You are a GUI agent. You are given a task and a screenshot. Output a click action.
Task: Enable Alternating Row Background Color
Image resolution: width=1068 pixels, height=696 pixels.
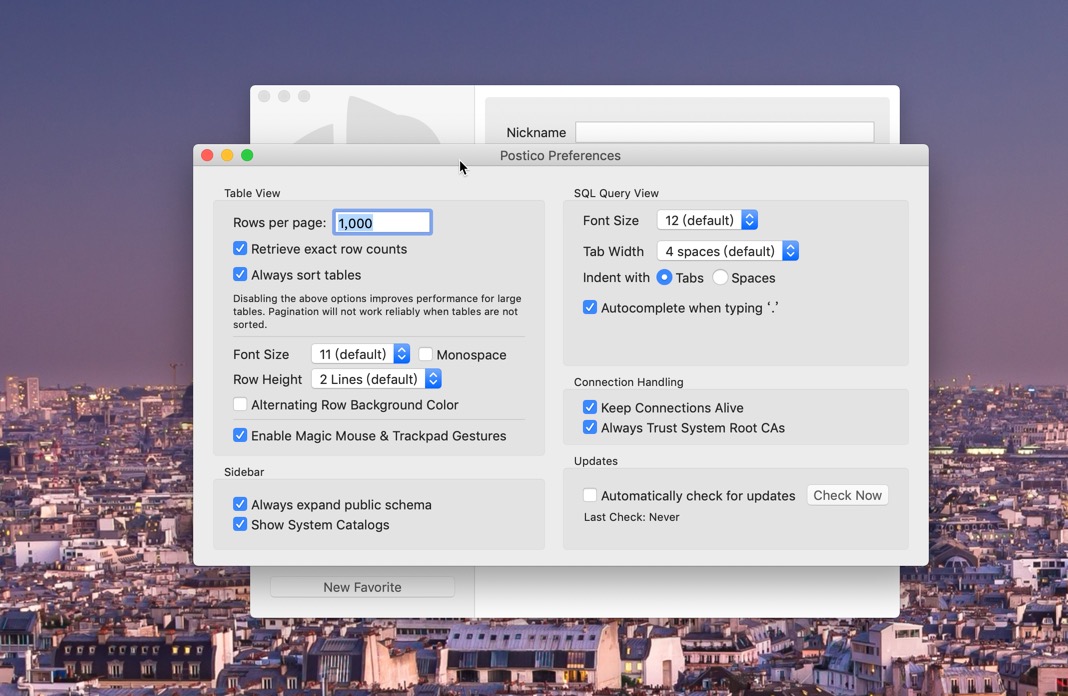[x=240, y=405]
